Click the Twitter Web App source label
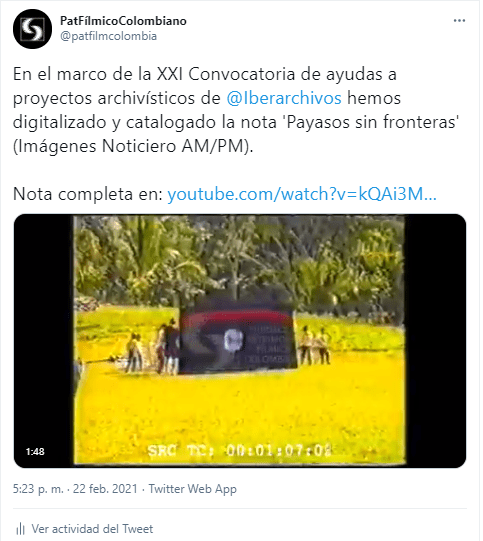This screenshot has height=541, width=483. [193, 489]
